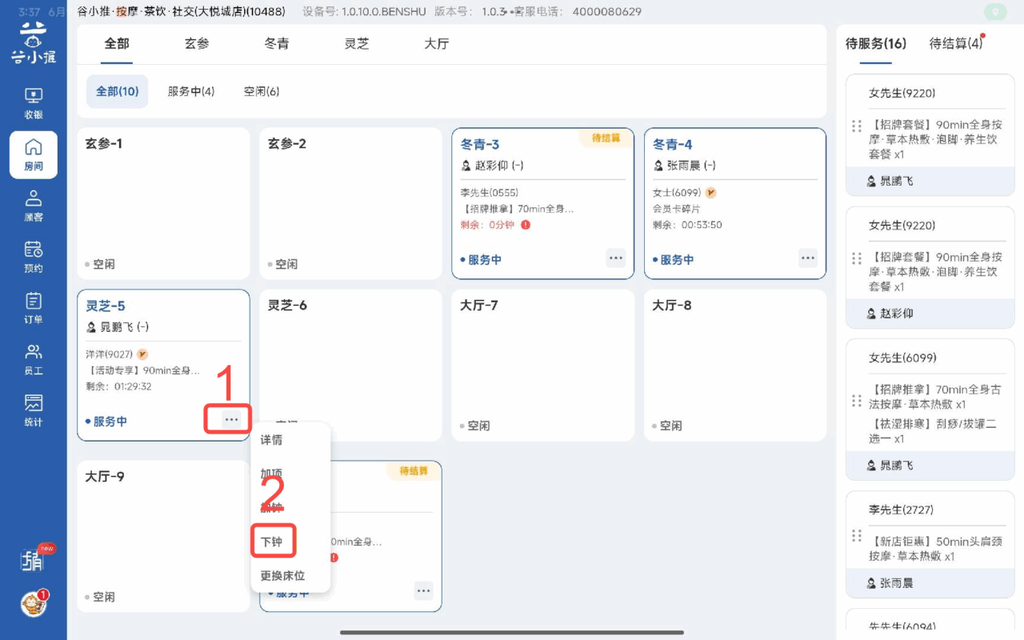Open the 待服务(16) tab
The image size is (1024, 640).
pyautogui.click(x=876, y=44)
